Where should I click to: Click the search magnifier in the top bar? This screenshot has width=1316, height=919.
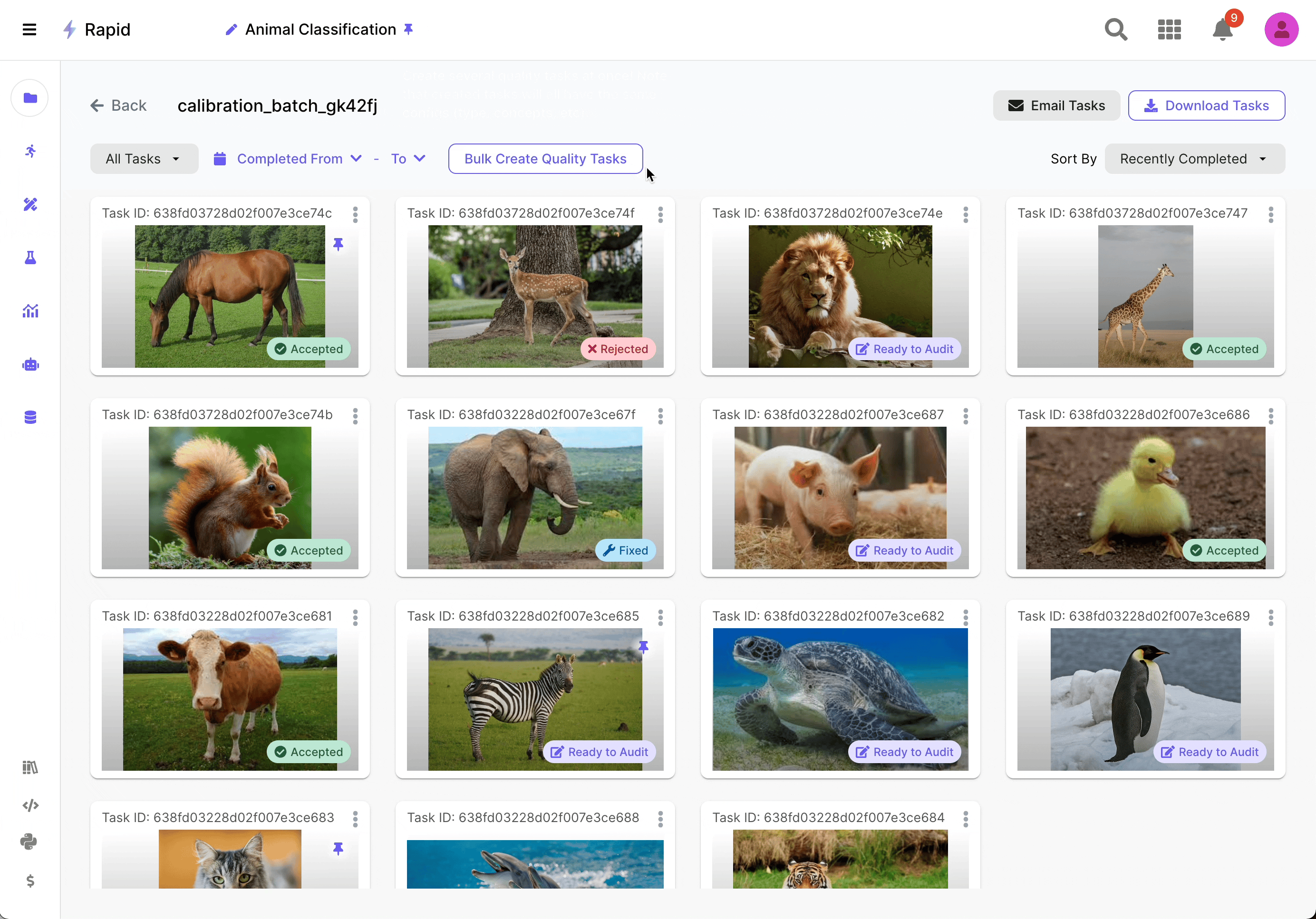[x=1116, y=29]
